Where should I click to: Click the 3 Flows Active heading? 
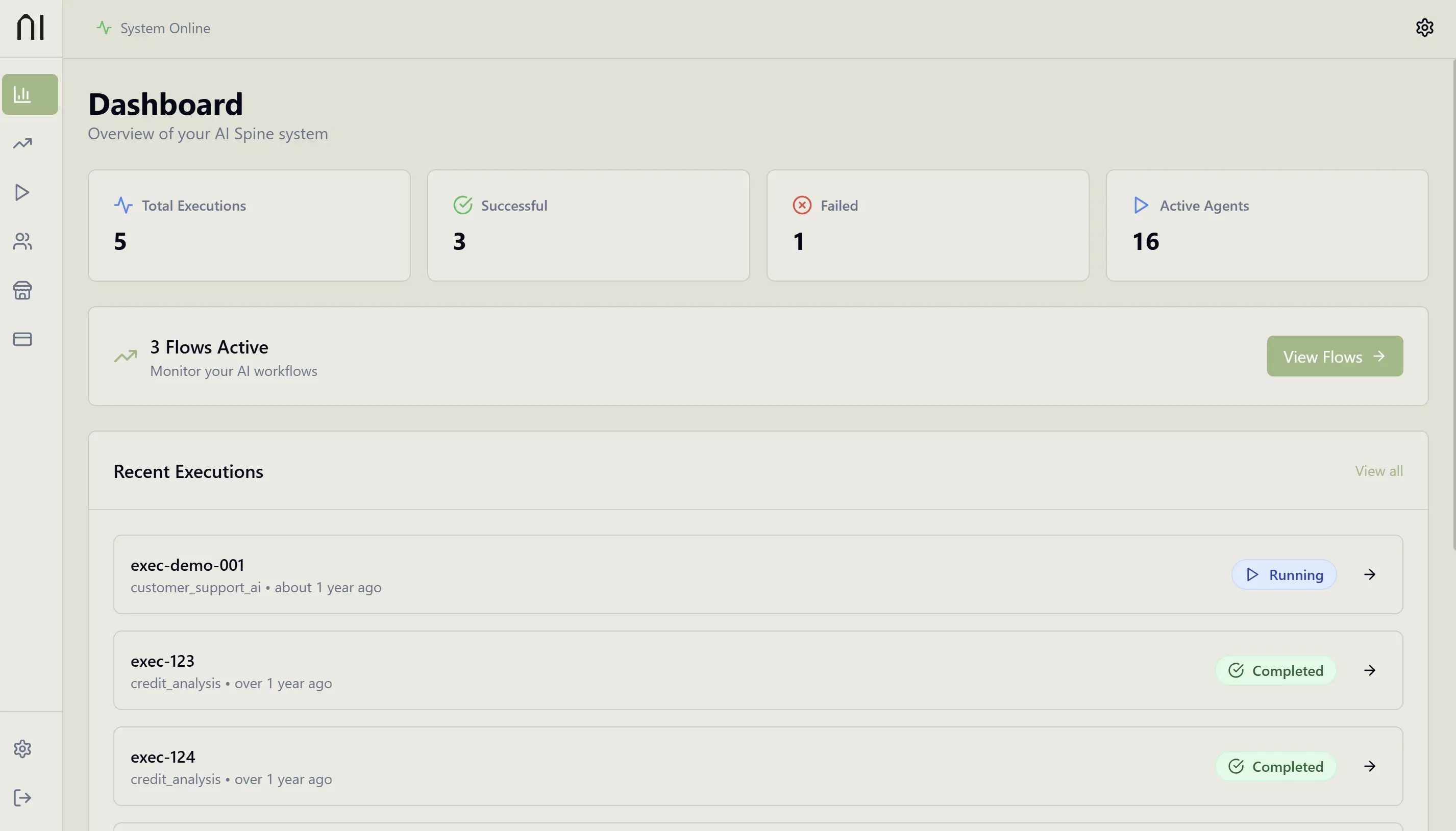(x=209, y=346)
